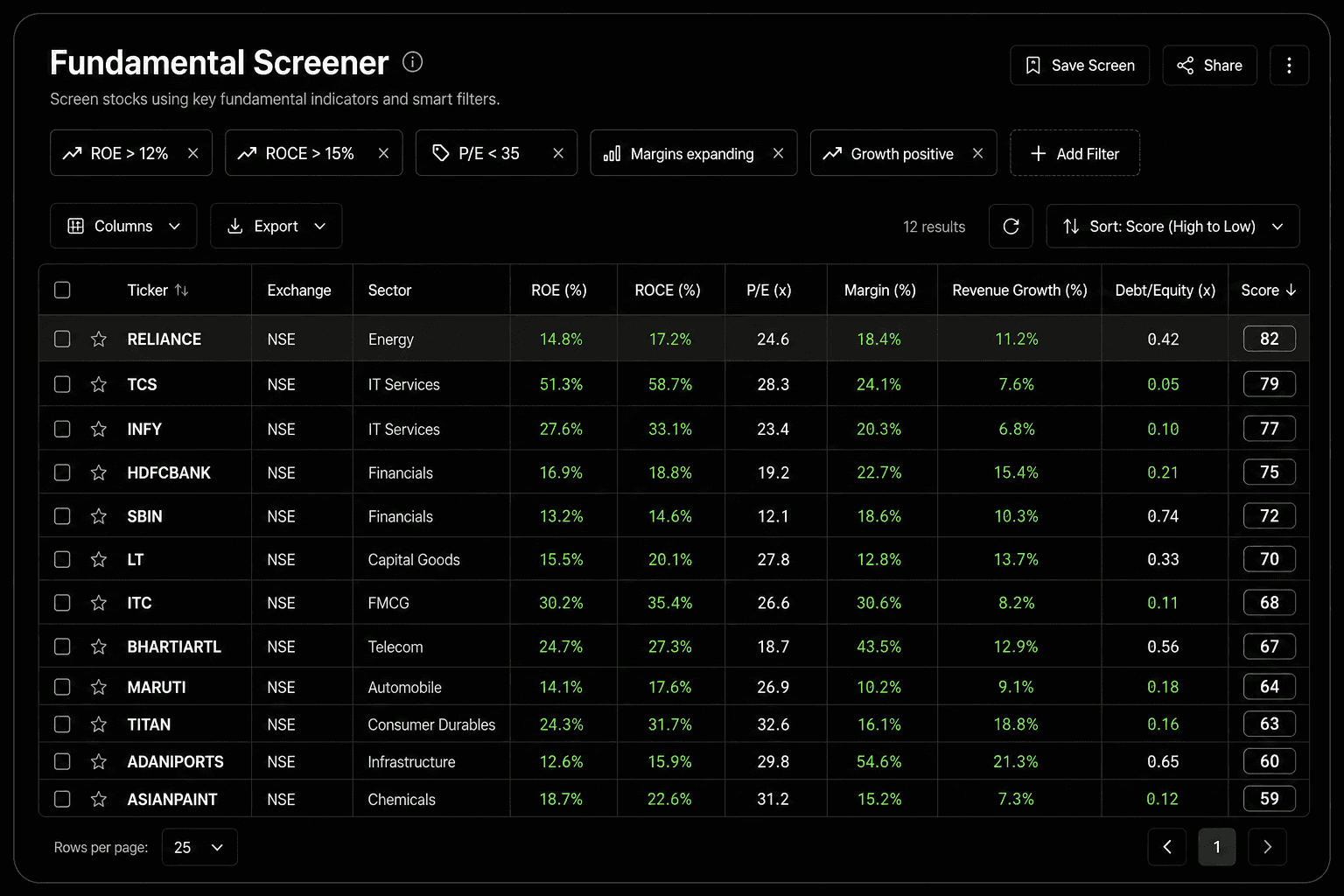Go to the previous page
This screenshot has height=896, width=1344.
pos(1167,847)
